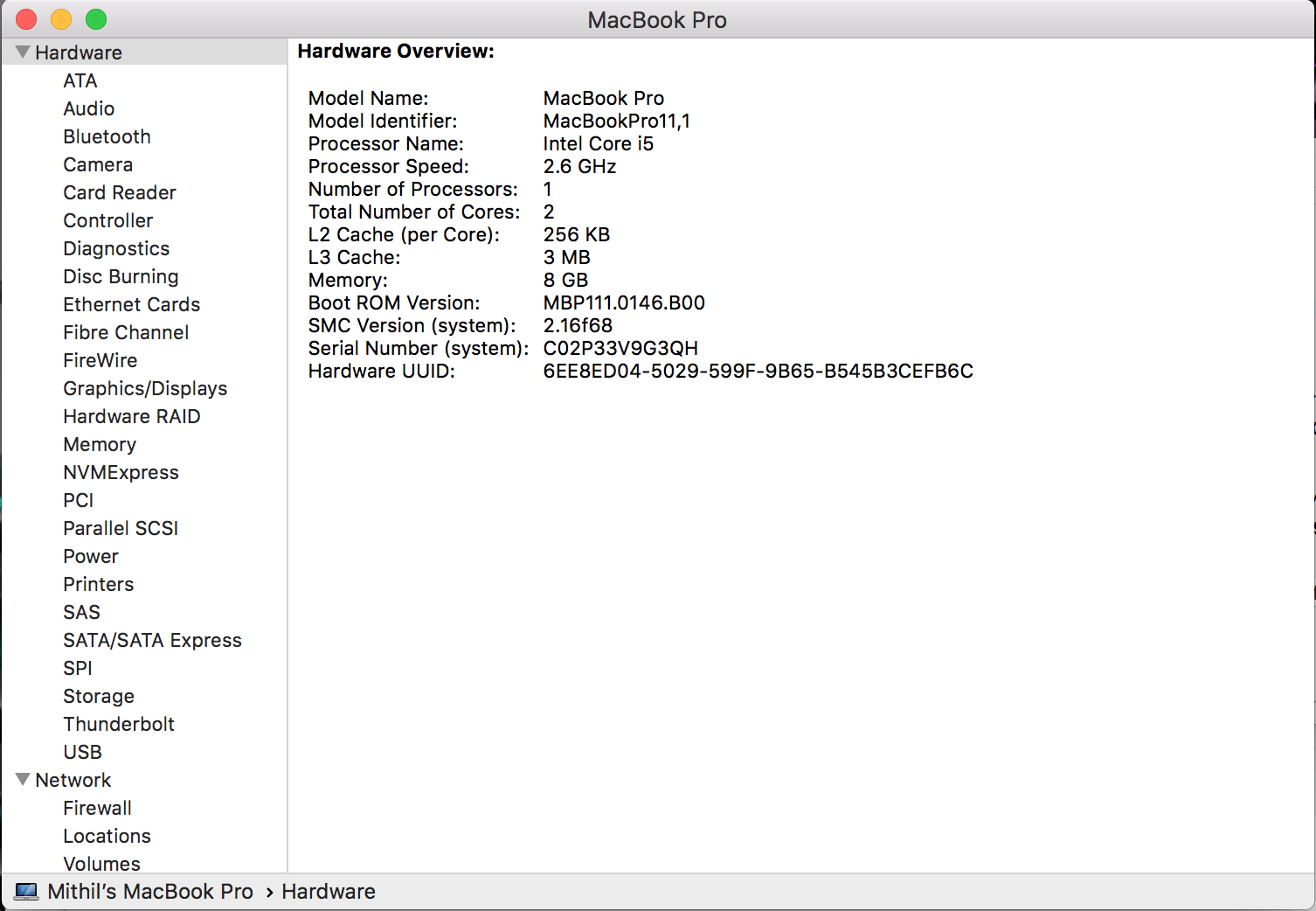The width and height of the screenshot is (1316, 911).
Task: Select Disc Burning in the sidebar
Action: click(x=121, y=276)
